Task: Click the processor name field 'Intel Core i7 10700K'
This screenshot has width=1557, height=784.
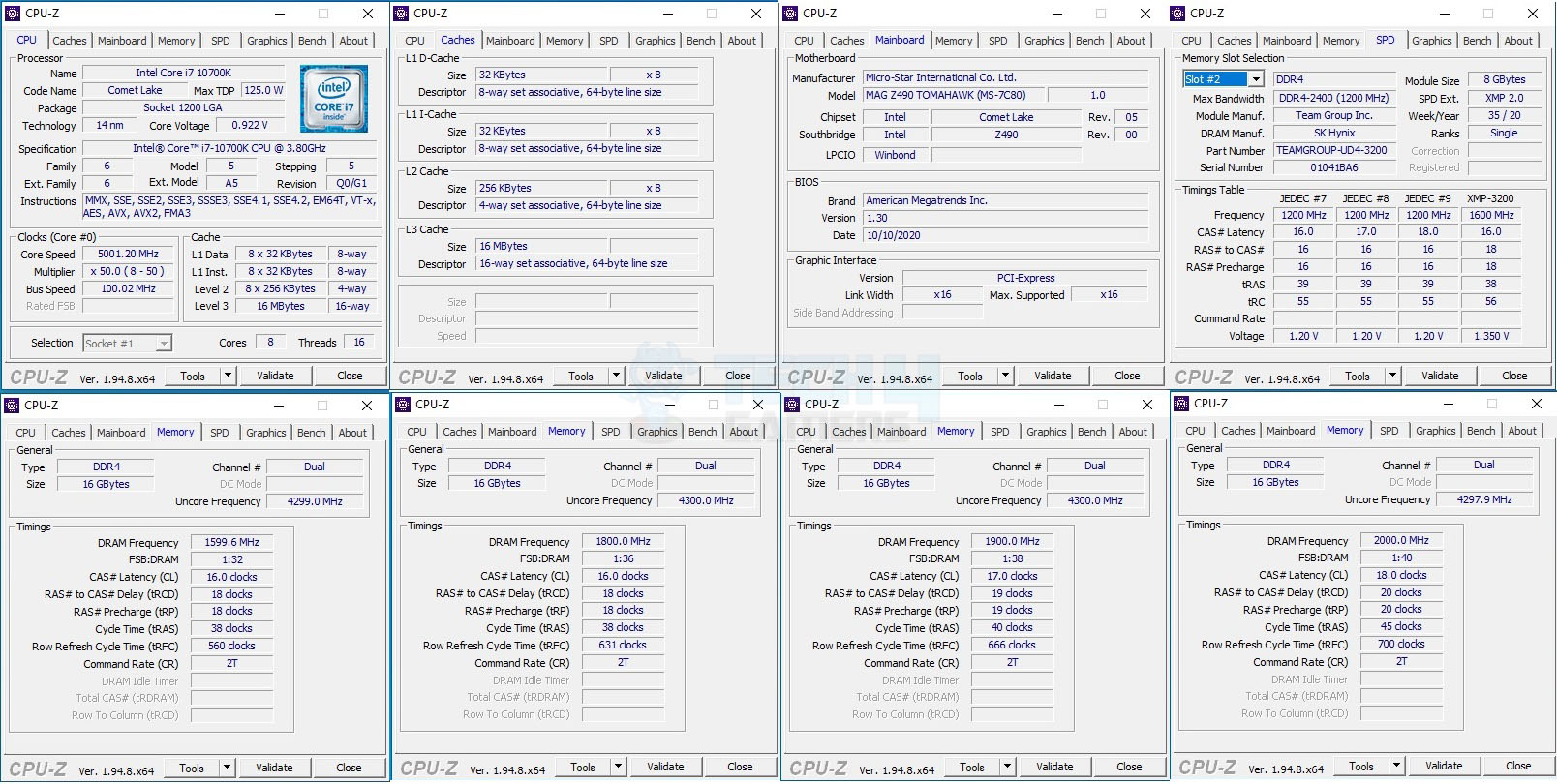Action: tap(184, 73)
